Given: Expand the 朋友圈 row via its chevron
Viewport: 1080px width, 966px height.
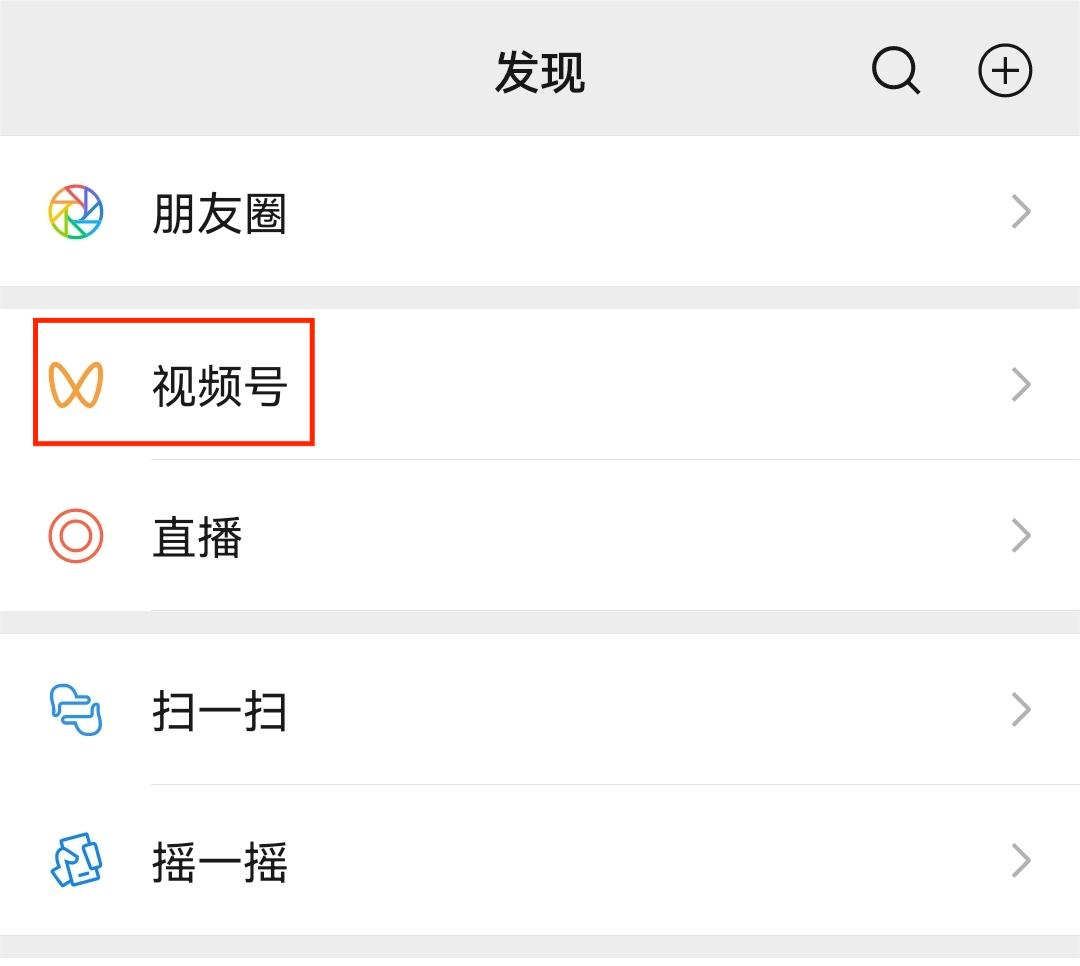Looking at the screenshot, I should [1021, 210].
